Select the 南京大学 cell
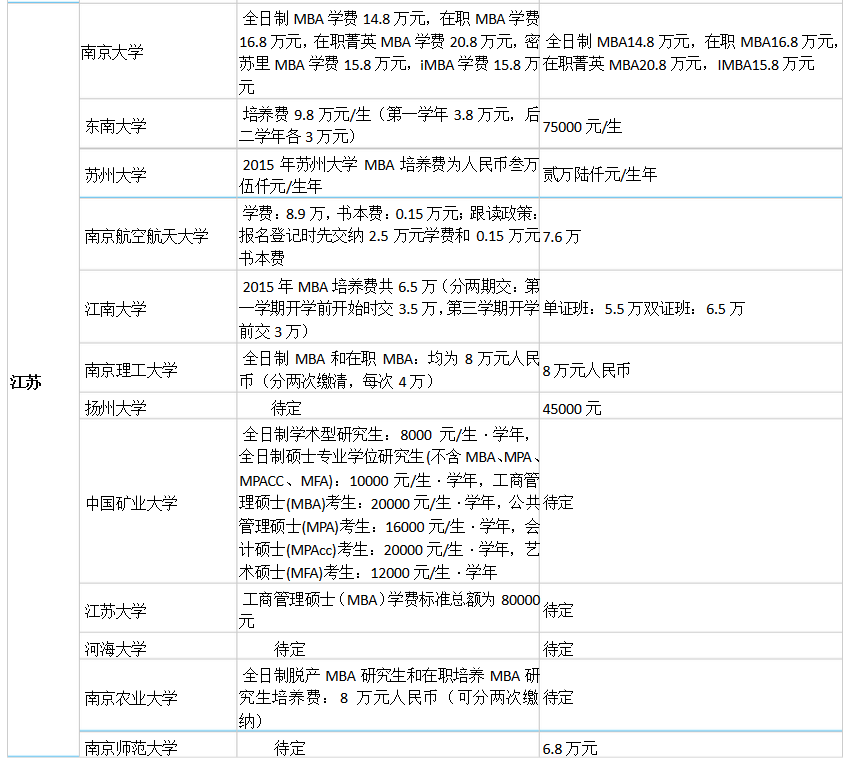This screenshot has height=760, width=847. click(158, 51)
